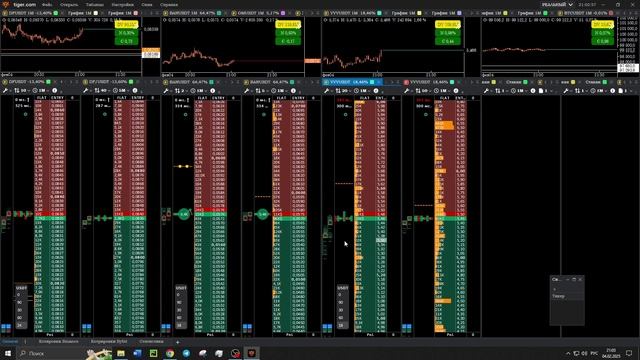Click green N percent button on BANUSDT chart
Viewport: 640px width, 360px height.
click(x=288, y=33)
